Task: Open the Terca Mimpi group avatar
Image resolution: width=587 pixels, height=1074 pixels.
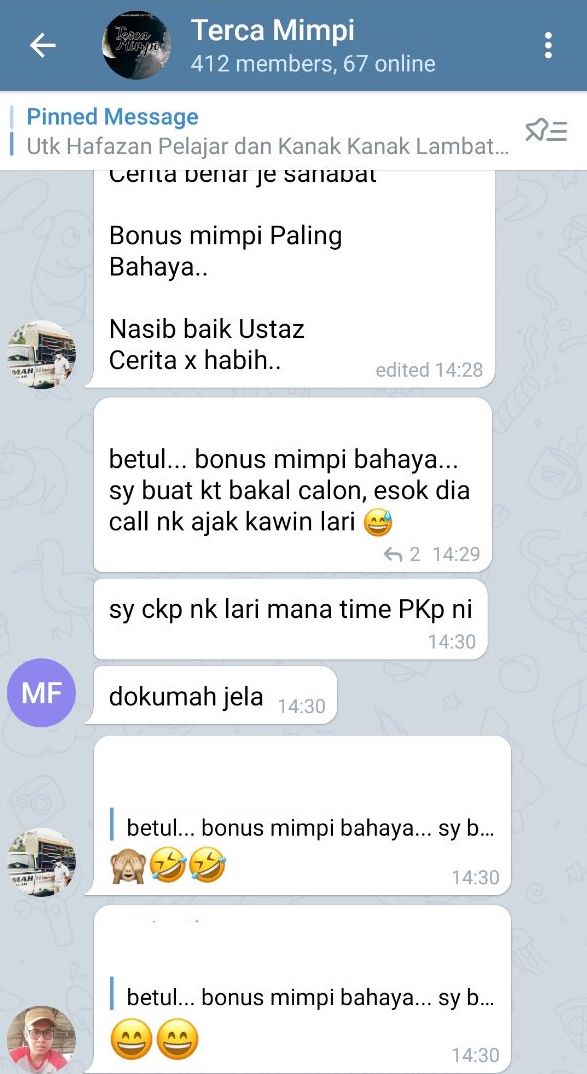Action: pos(136,45)
